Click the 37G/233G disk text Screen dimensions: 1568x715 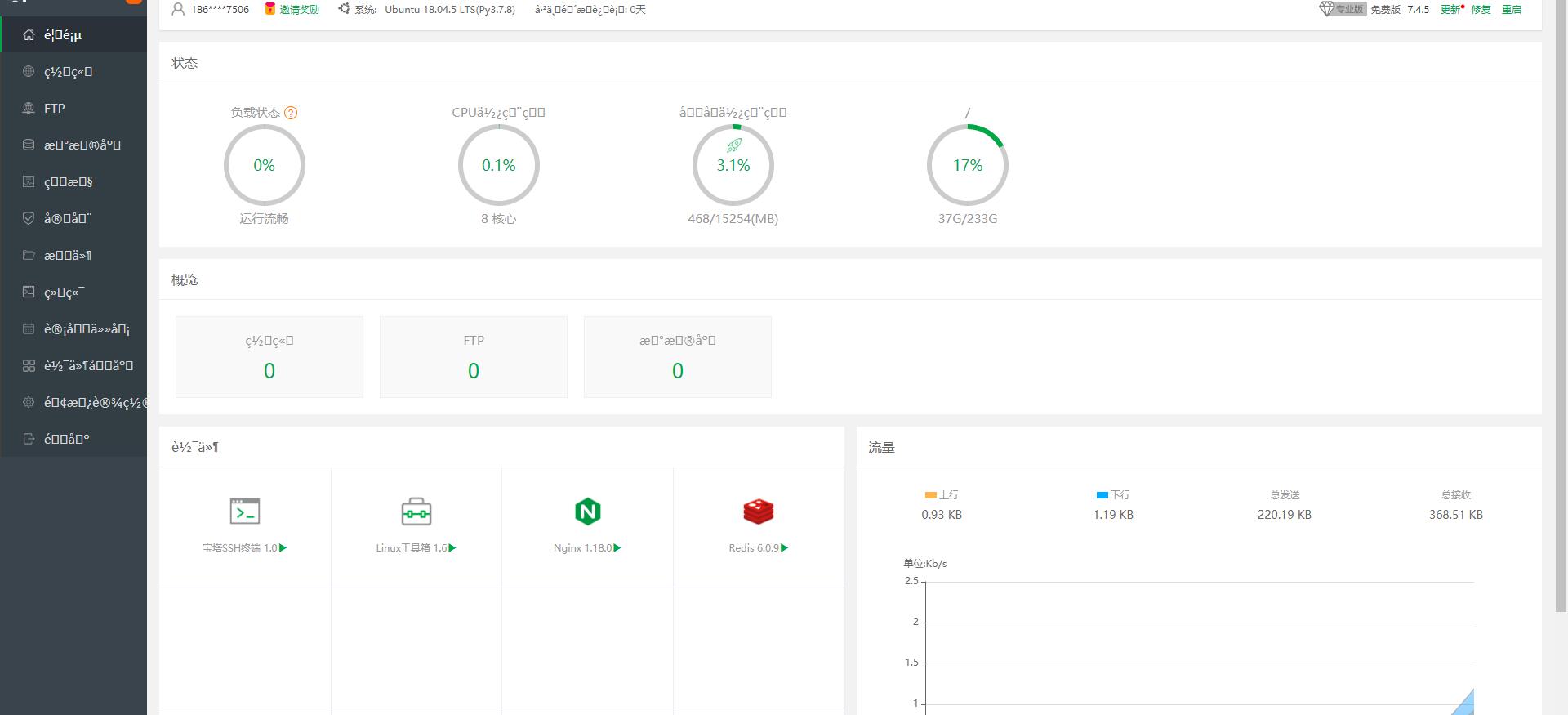tap(968, 219)
